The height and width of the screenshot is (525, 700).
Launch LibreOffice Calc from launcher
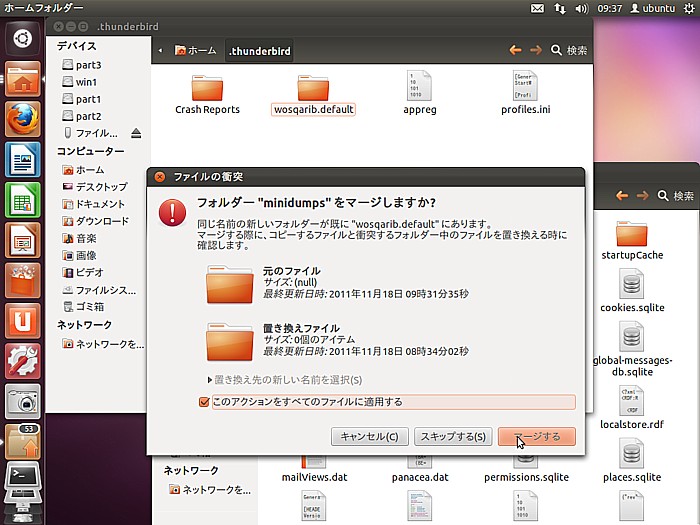tap(22, 200)
